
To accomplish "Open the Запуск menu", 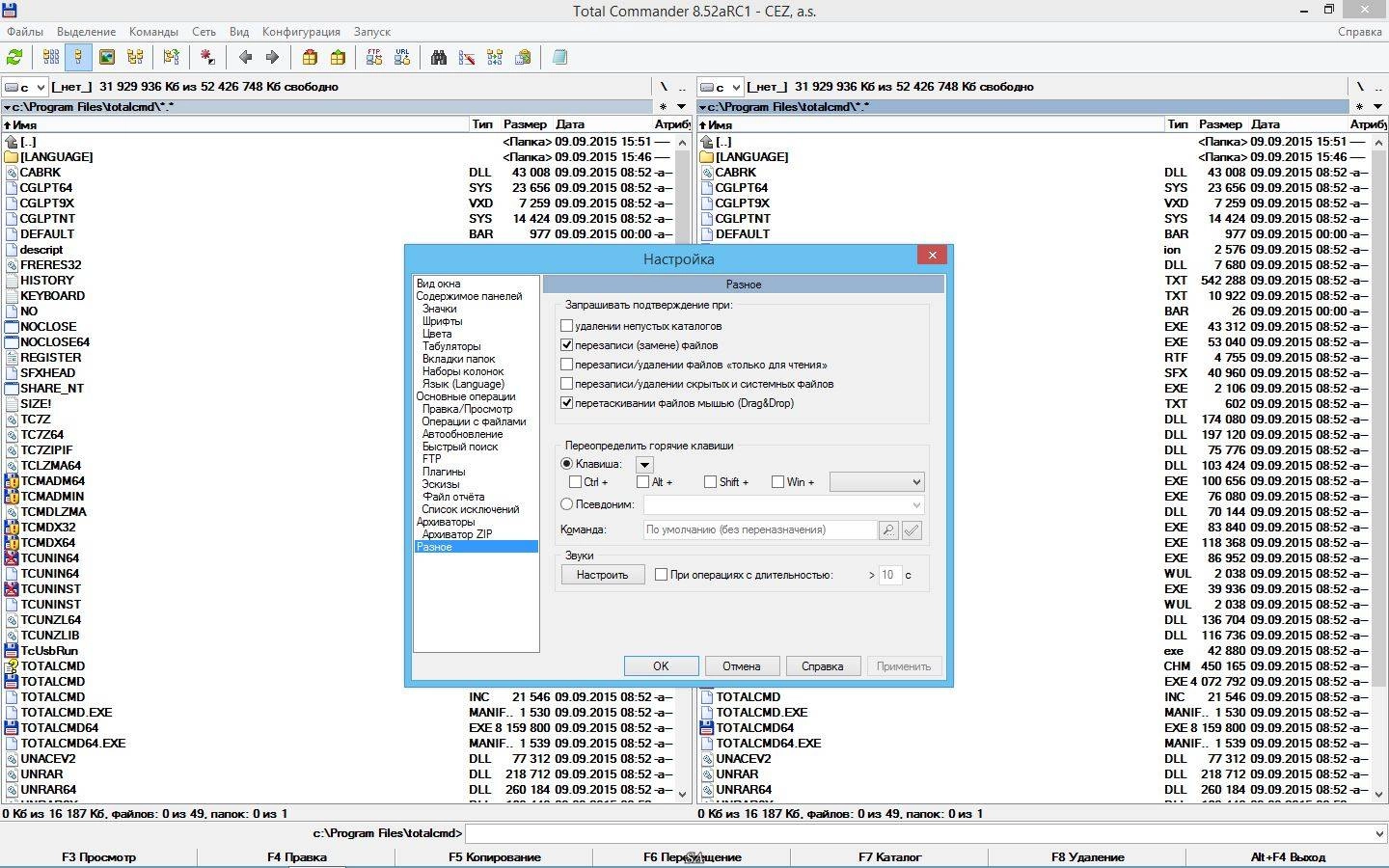I will (372, 32).
